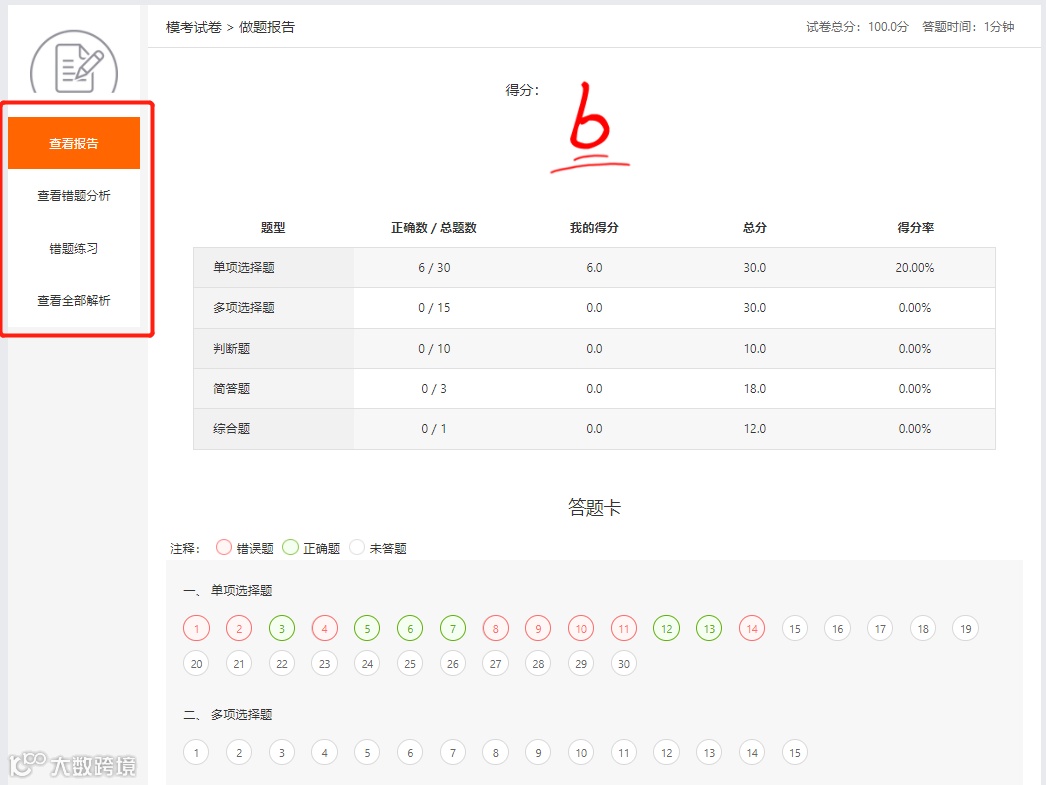Open correct single-choice question 6
Screen dimensions: 1046x785
click(x=410, y=628)
